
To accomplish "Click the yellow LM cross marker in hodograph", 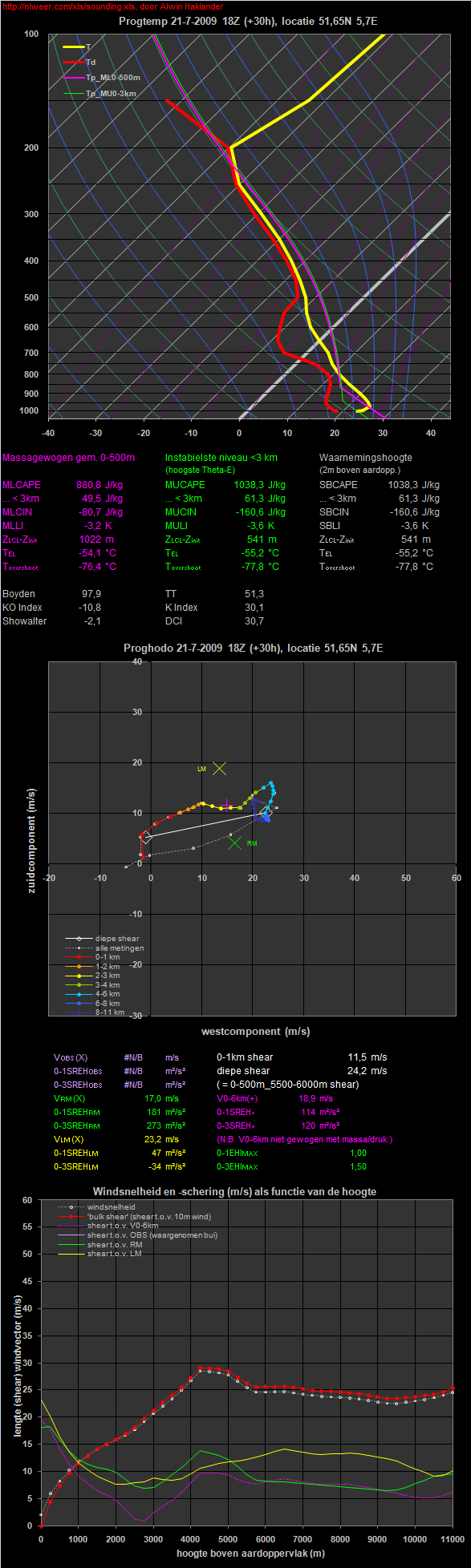I will [220, 768].
